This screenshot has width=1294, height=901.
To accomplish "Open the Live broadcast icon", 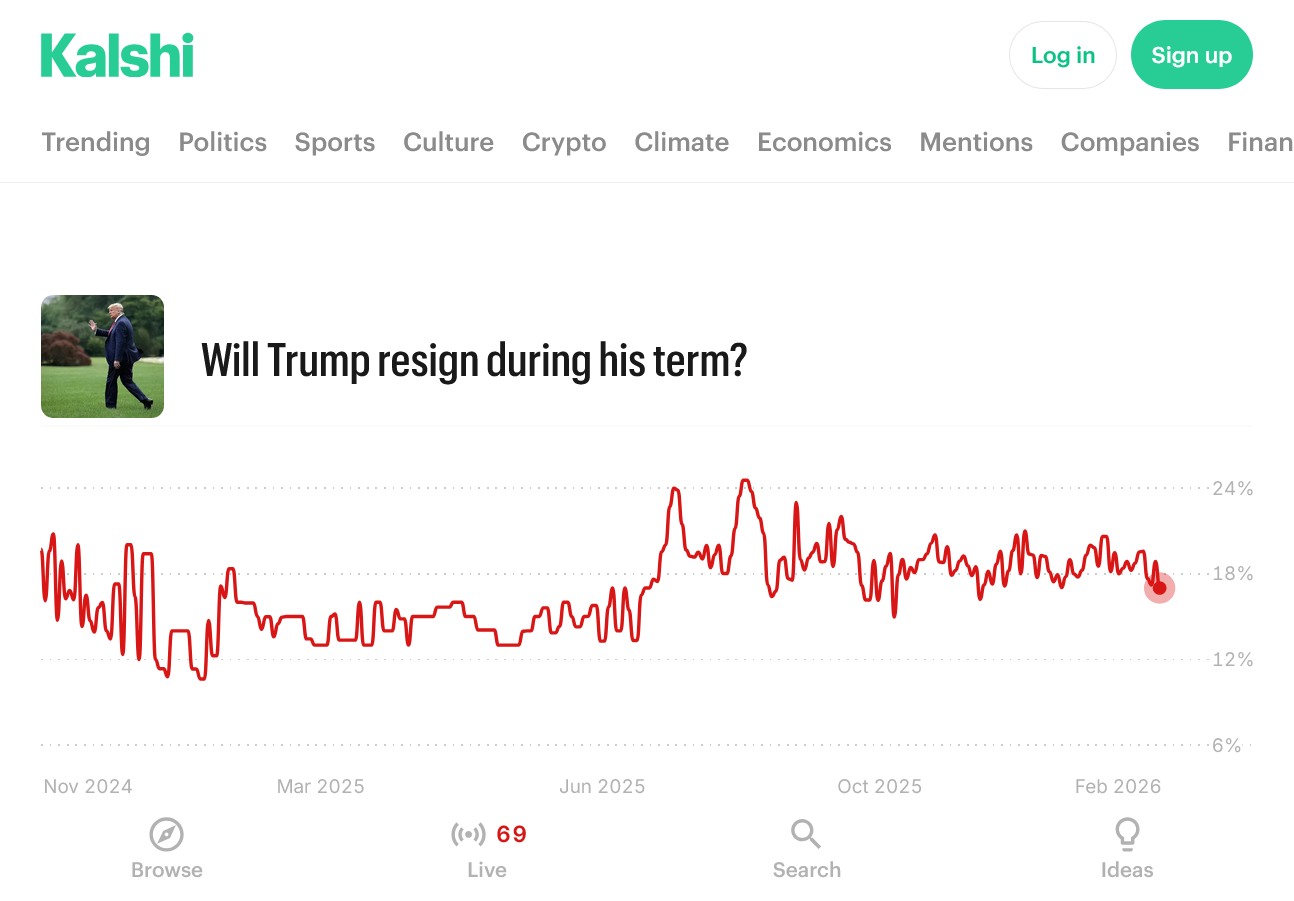I will (x=467, y=834).
